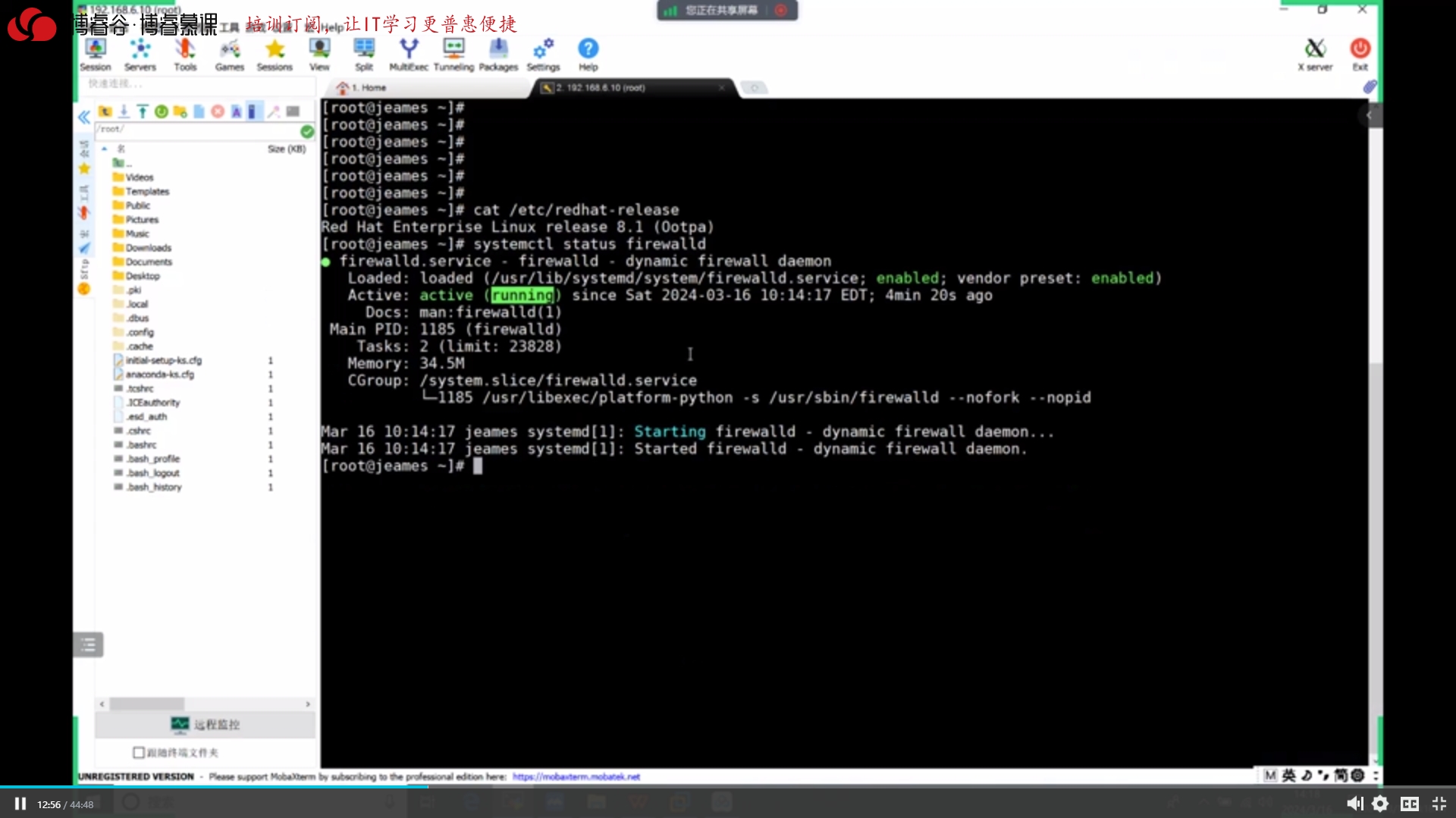Screen dimensions: 1456x818
Task: Open the Help toolbar icon
Action: [x=588, y=55]
